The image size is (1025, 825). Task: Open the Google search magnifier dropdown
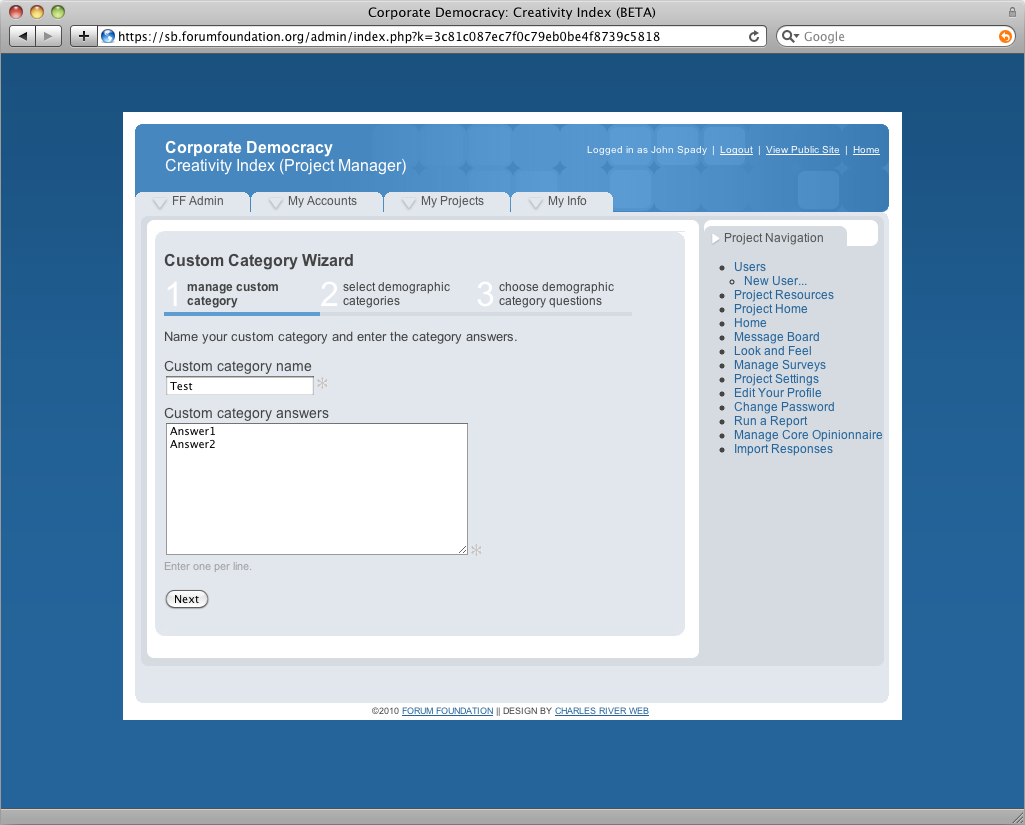[x=790, y=37]
